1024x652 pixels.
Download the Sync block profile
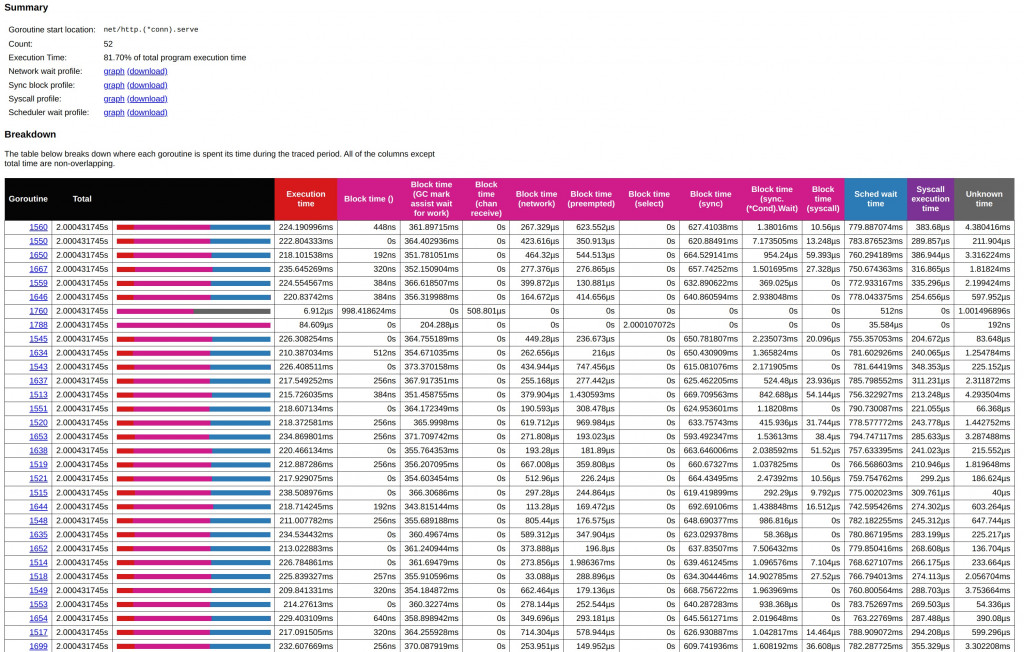point(147,85)
